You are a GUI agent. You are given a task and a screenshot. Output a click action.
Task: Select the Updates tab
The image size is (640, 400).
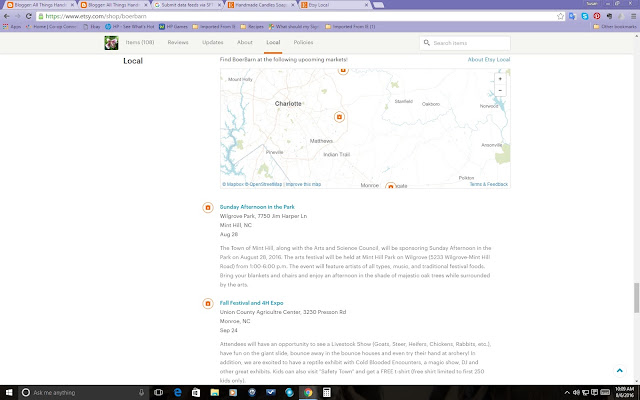coord(213,42)
